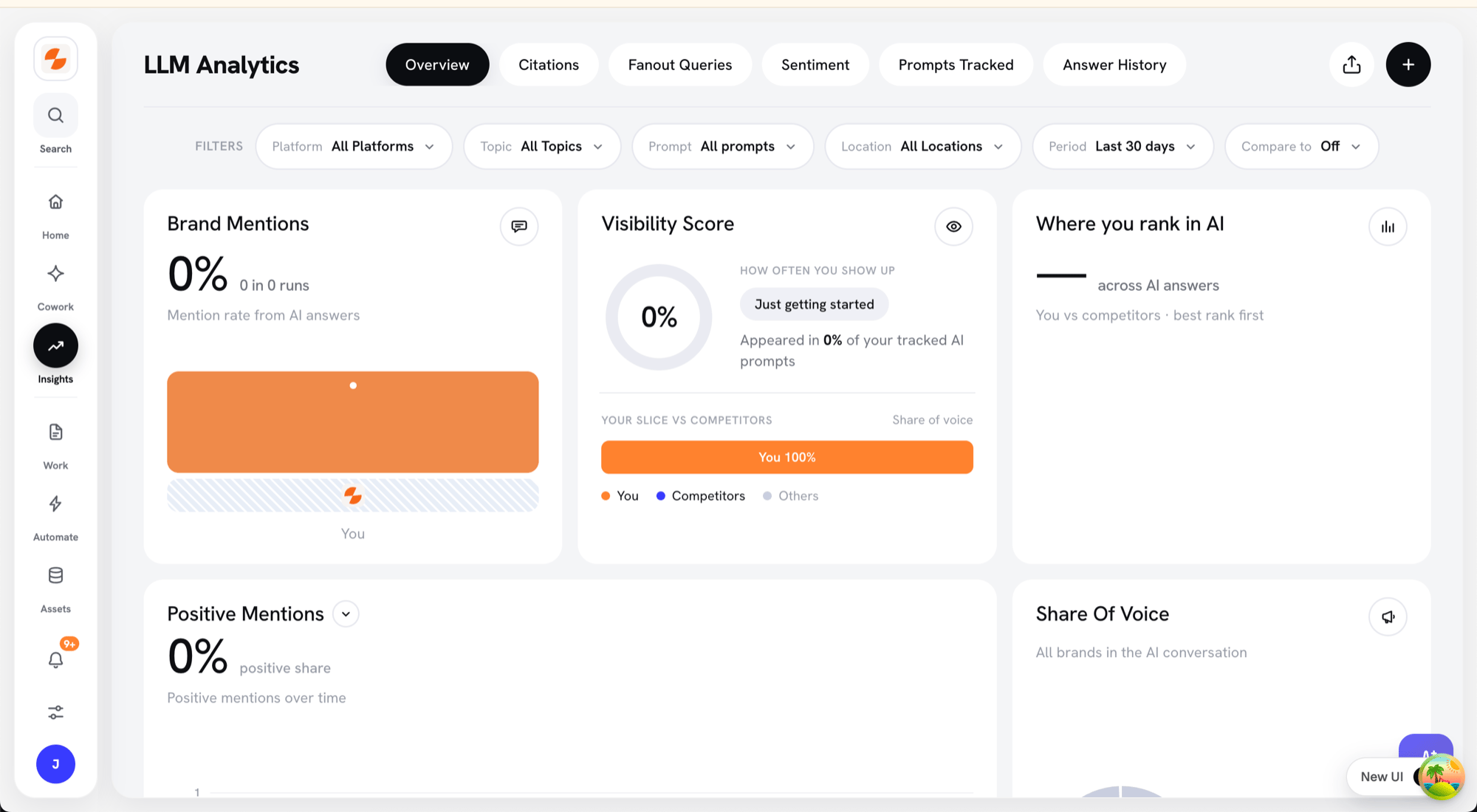Click the black plus add button

coord(1408,65)
